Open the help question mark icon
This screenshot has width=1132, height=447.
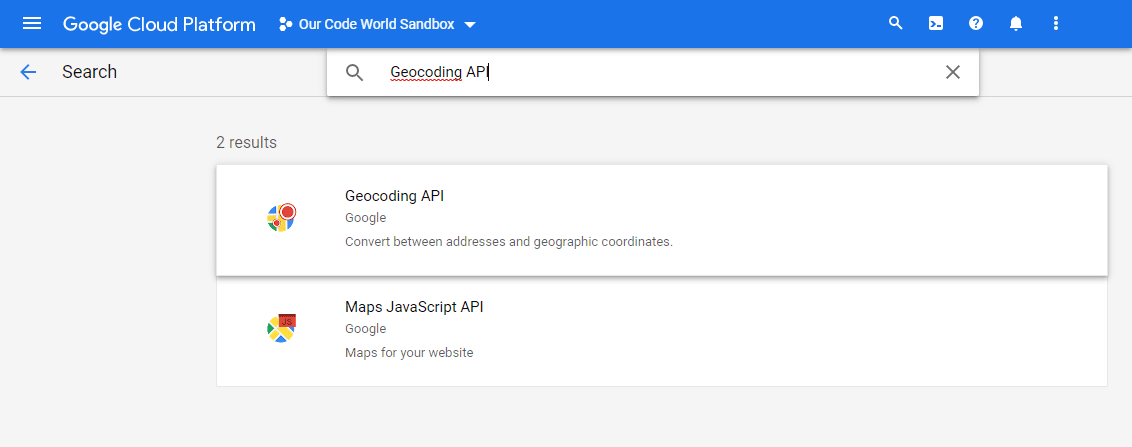coord(976,23)
